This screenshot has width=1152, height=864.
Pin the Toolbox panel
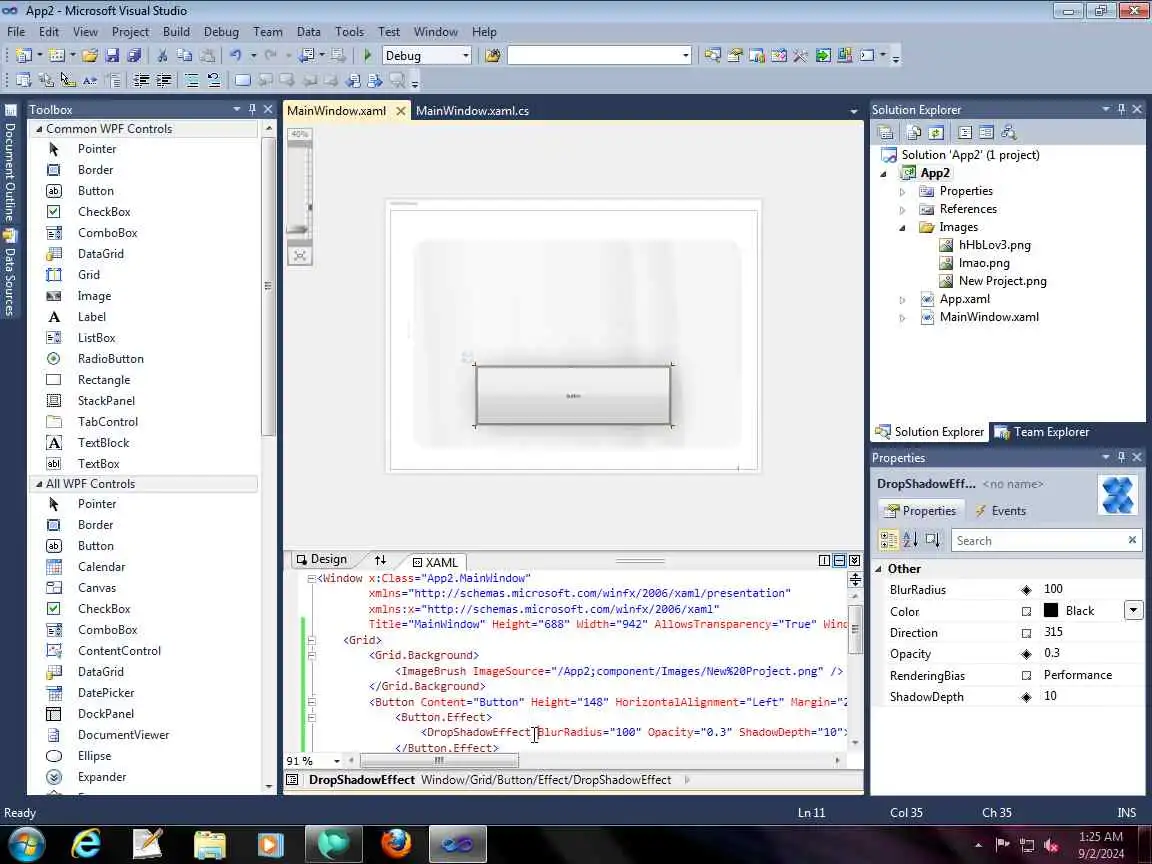[252, 109]
